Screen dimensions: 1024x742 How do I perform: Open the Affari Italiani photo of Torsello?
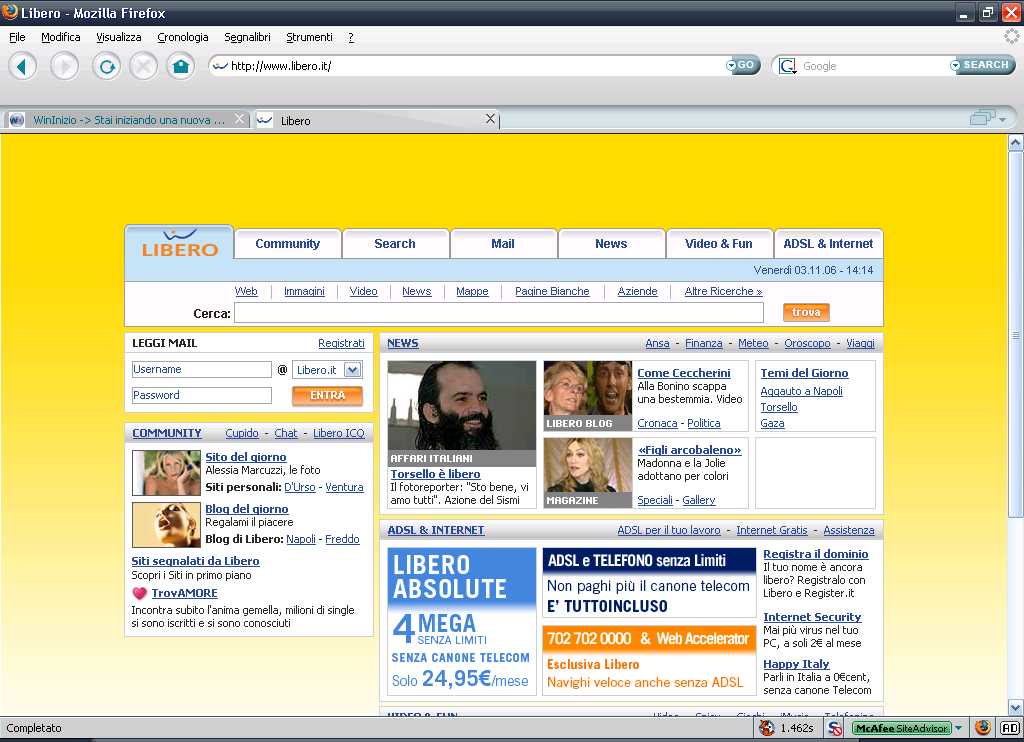click(462, 413)
